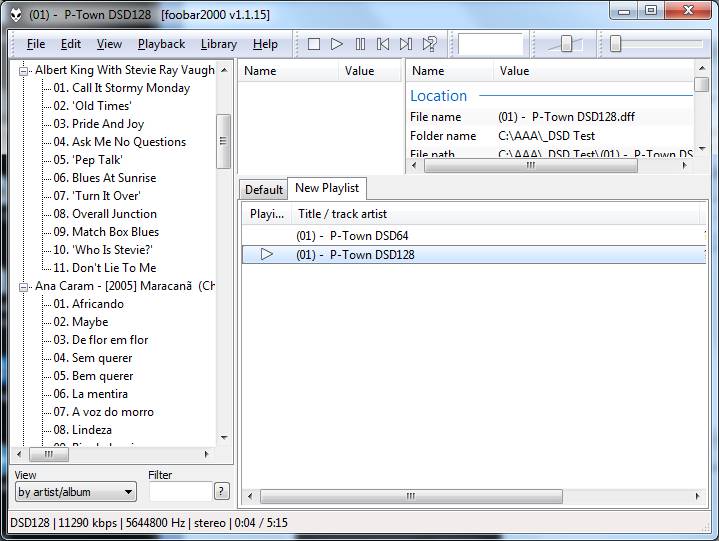Click the empty toolbar display field

click(x=490, y=44)
